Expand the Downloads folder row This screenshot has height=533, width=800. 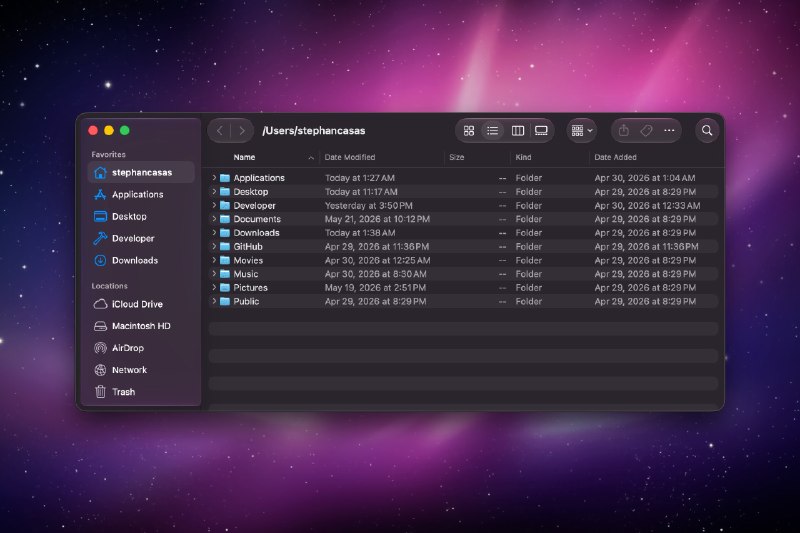[x=214, y=233]
